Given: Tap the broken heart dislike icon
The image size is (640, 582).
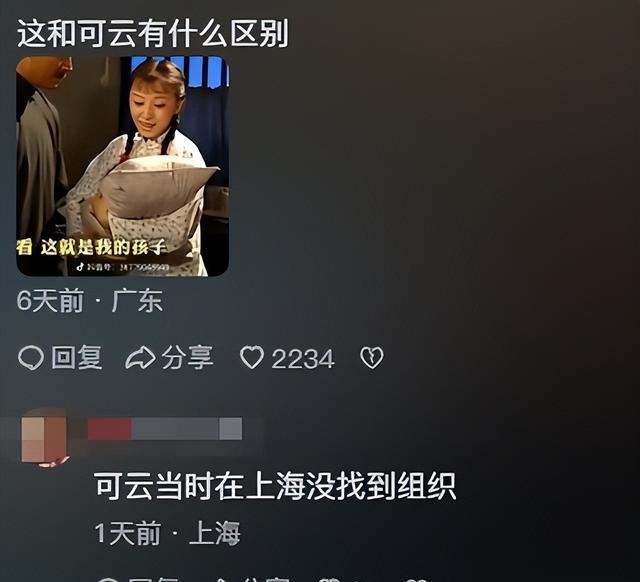Looking at the screenshot, I should [x=372, y=358].
